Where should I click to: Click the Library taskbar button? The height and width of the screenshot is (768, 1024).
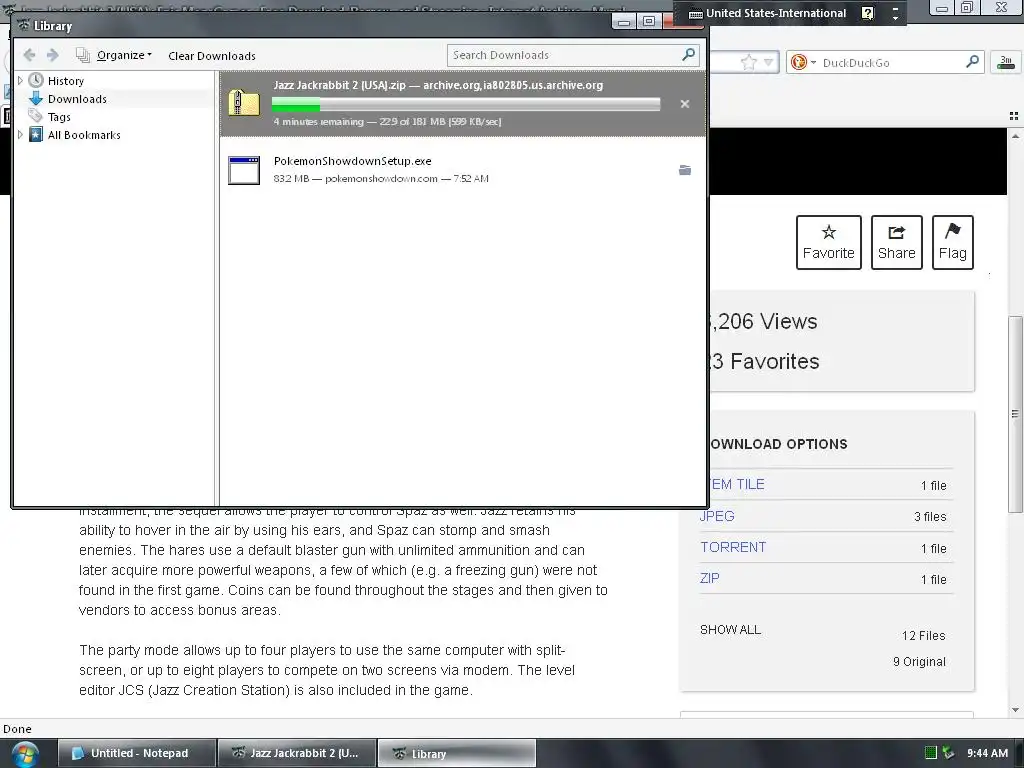click(x=457, y=753)
